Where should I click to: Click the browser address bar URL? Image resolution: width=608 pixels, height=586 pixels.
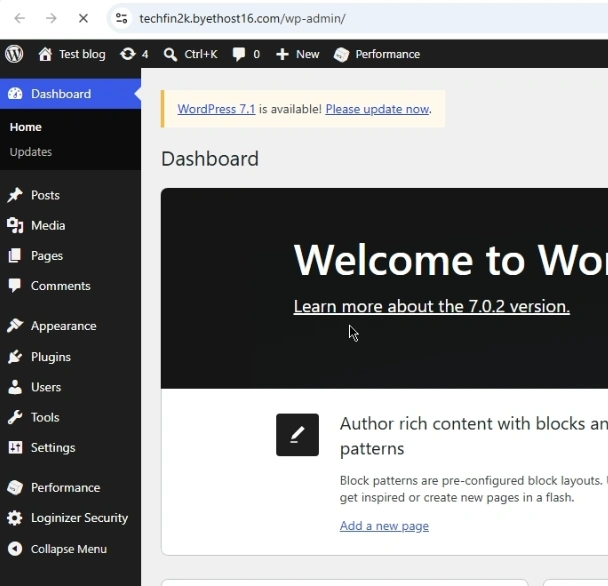pos(242,18)
